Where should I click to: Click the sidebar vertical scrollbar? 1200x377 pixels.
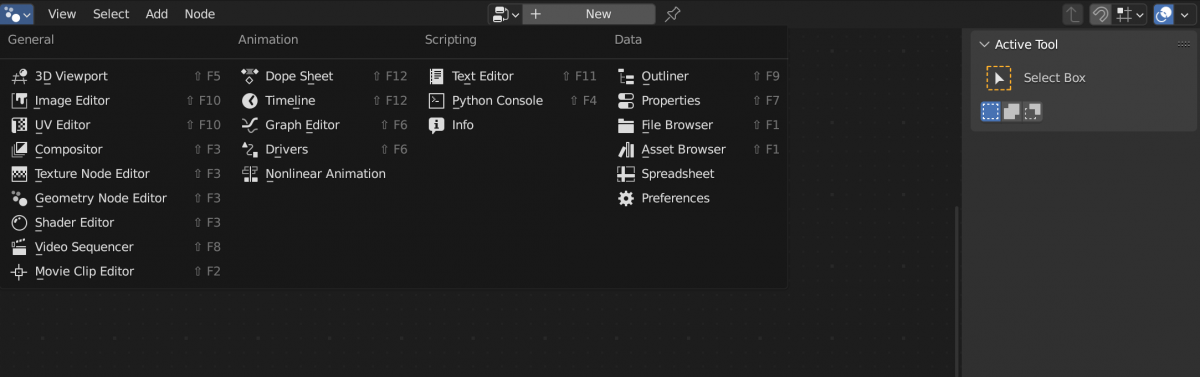[x=957, y=290]
